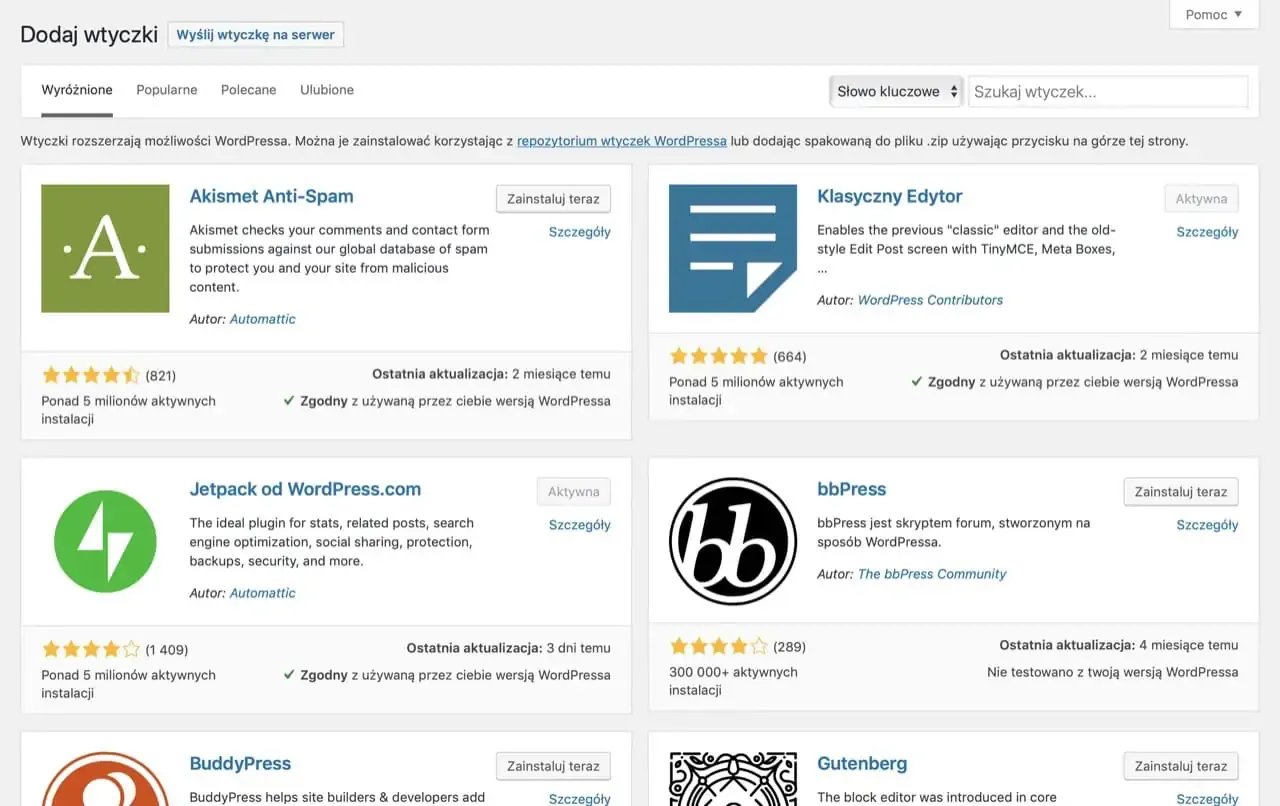The height and width of the screenshot is (806, 1280).
Task: Expand the Słowo kluczowe search type dropdown
Action: pyautogui.click(x=896, y=91)
